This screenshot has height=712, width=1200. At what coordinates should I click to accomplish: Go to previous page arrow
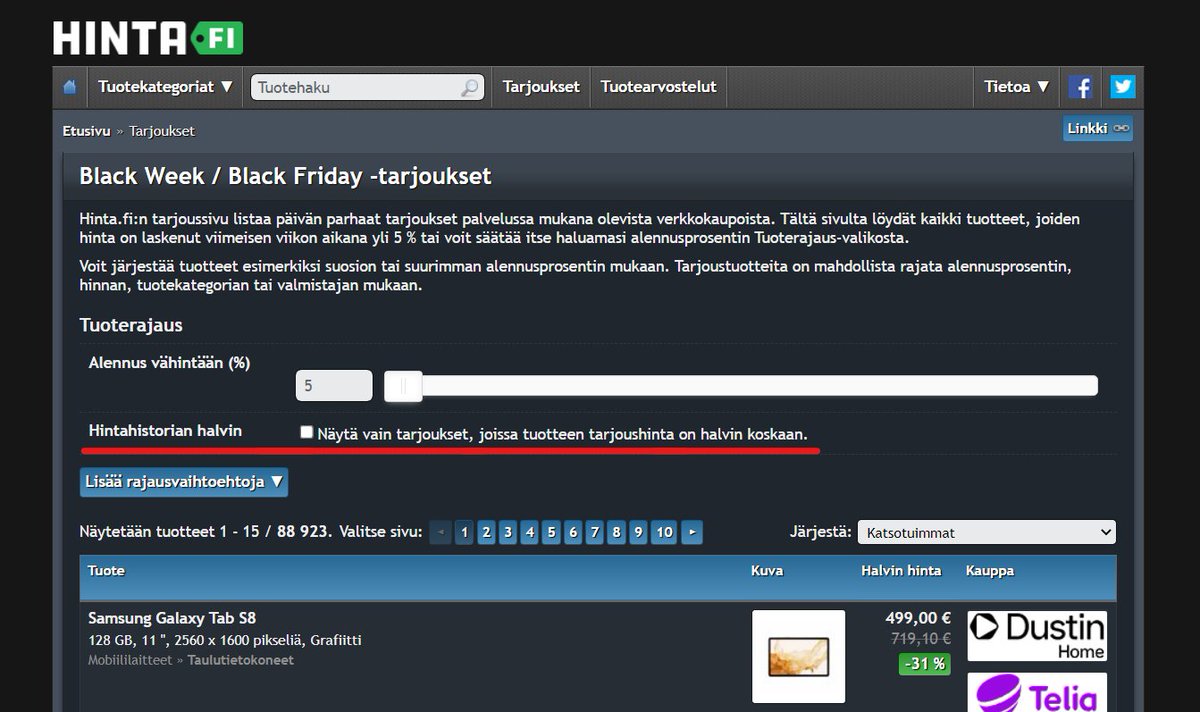pyautogui.click(x=440, y=532)
